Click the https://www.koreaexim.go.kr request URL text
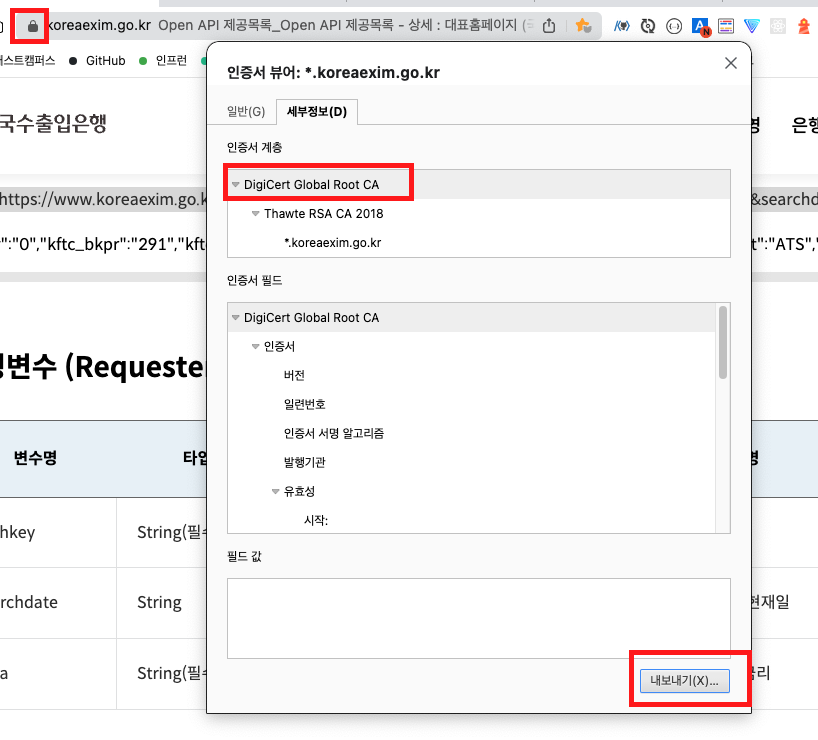818x740 pixels. (x=103, y=199)
